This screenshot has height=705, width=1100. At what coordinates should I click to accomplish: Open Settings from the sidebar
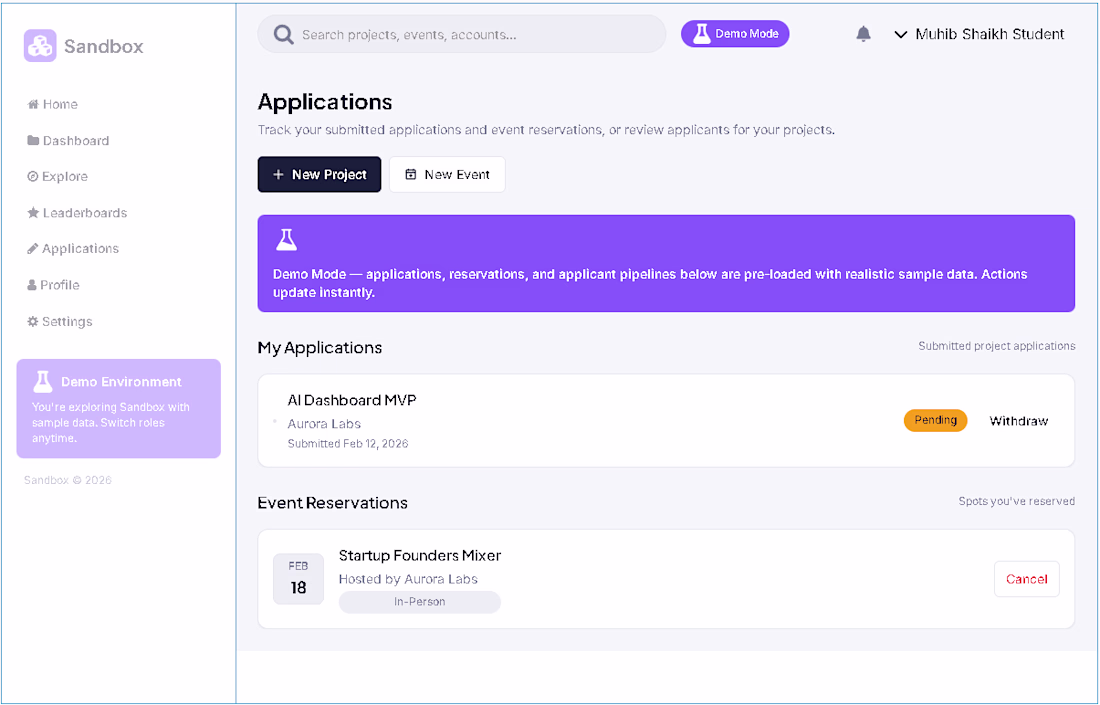tap(60, 321)
